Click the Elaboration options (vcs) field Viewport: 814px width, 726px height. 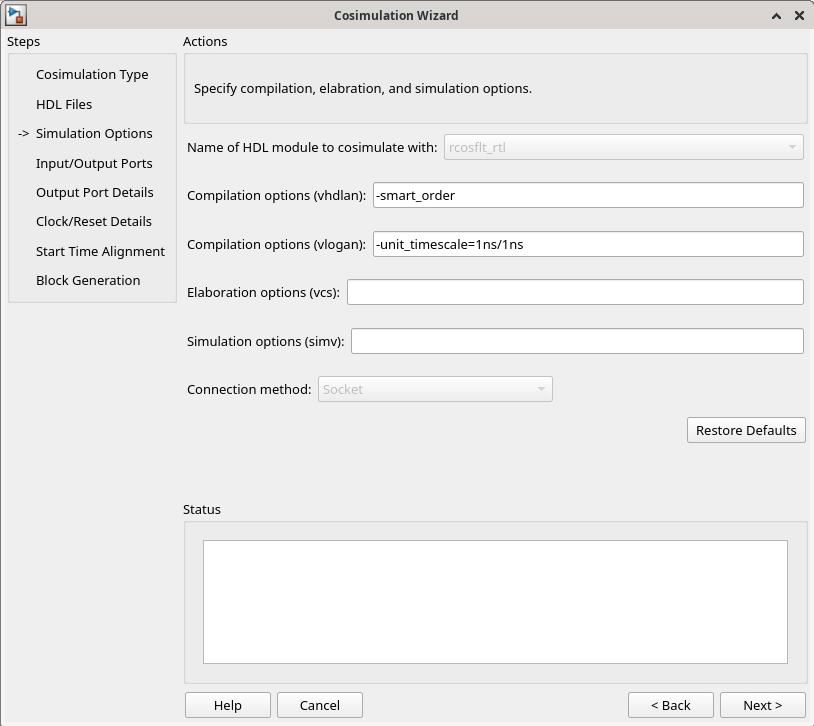(574, 293)
